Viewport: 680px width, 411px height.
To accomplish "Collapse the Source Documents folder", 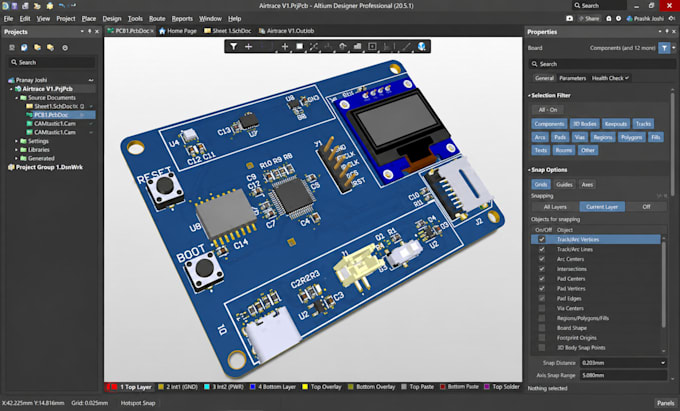I will click(16, 98).
